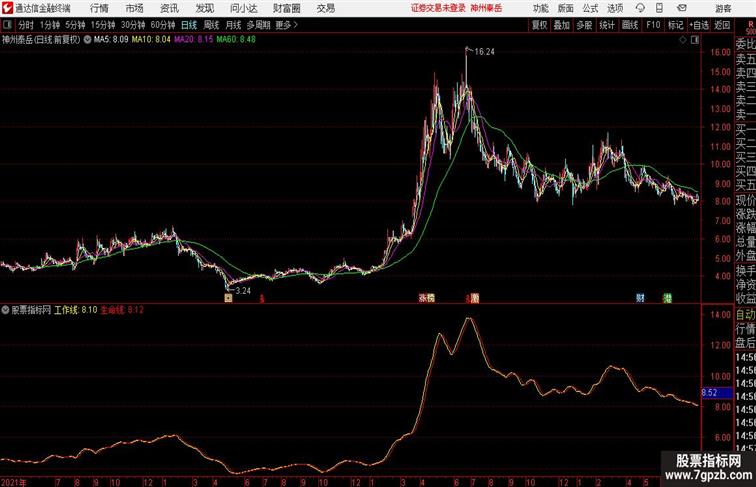Open the 财富圈 menu
The height and width of the screenshot is (487, 756).
click(x=286, y=8)
